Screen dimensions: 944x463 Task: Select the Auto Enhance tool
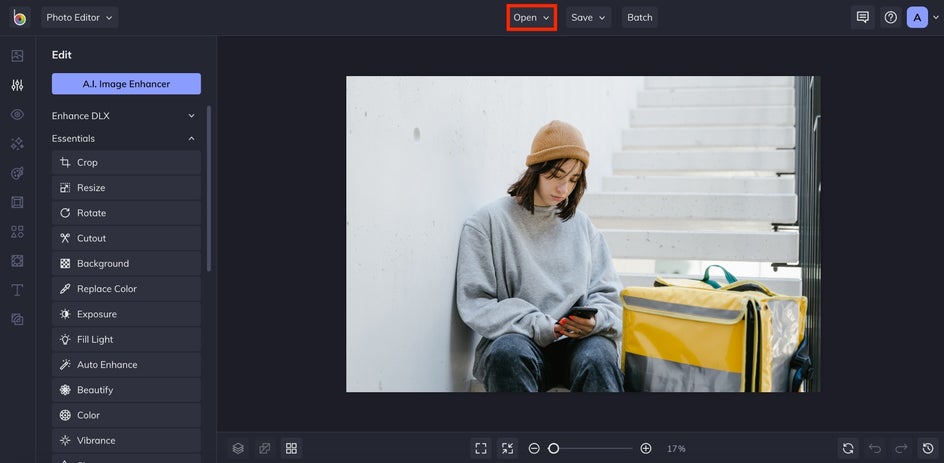pos(126,365)
